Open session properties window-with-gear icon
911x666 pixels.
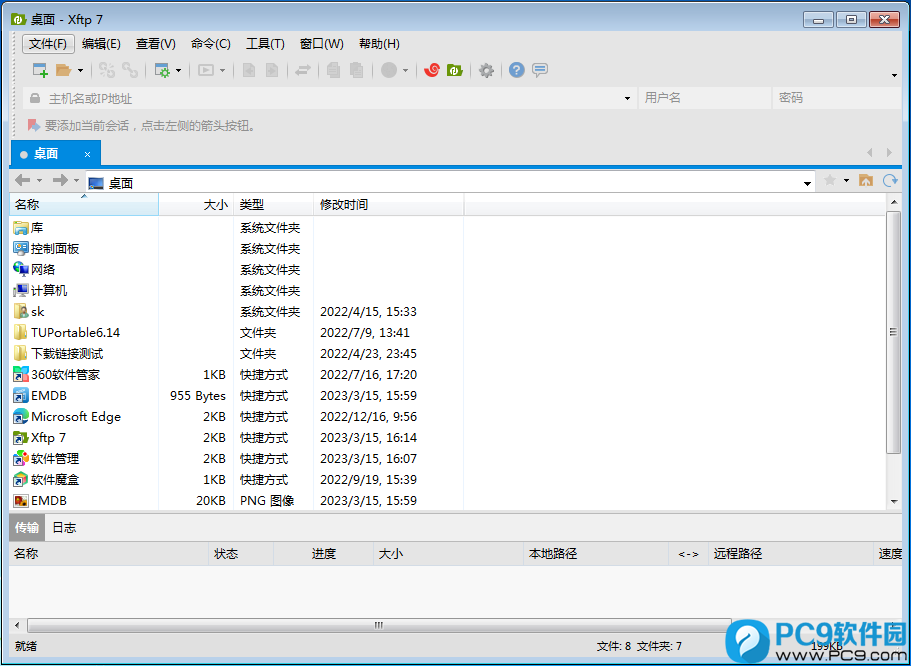coord(162,70)
